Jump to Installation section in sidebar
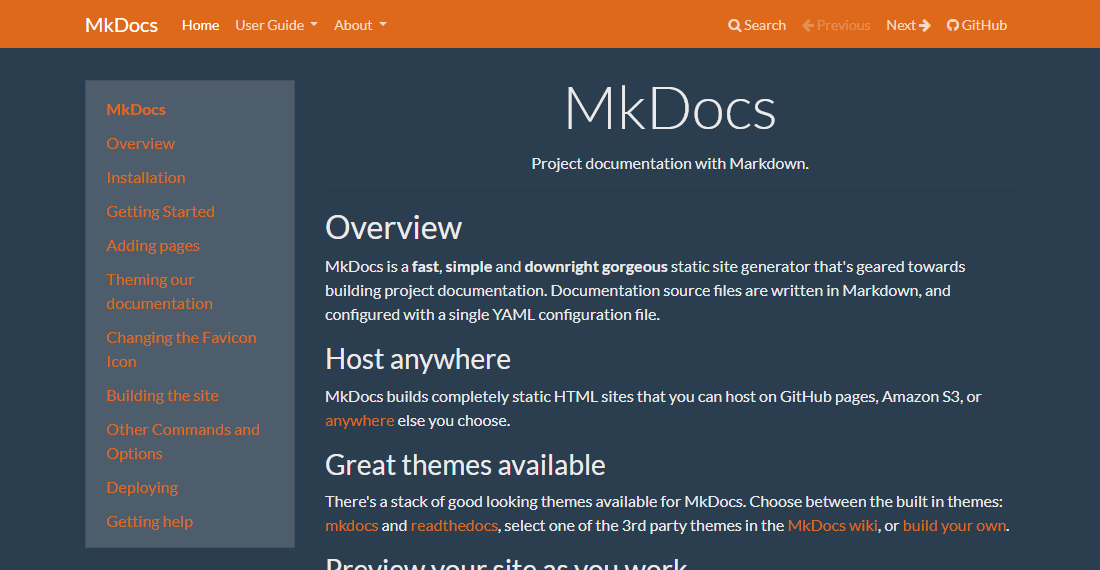 [x=146, y=177]
